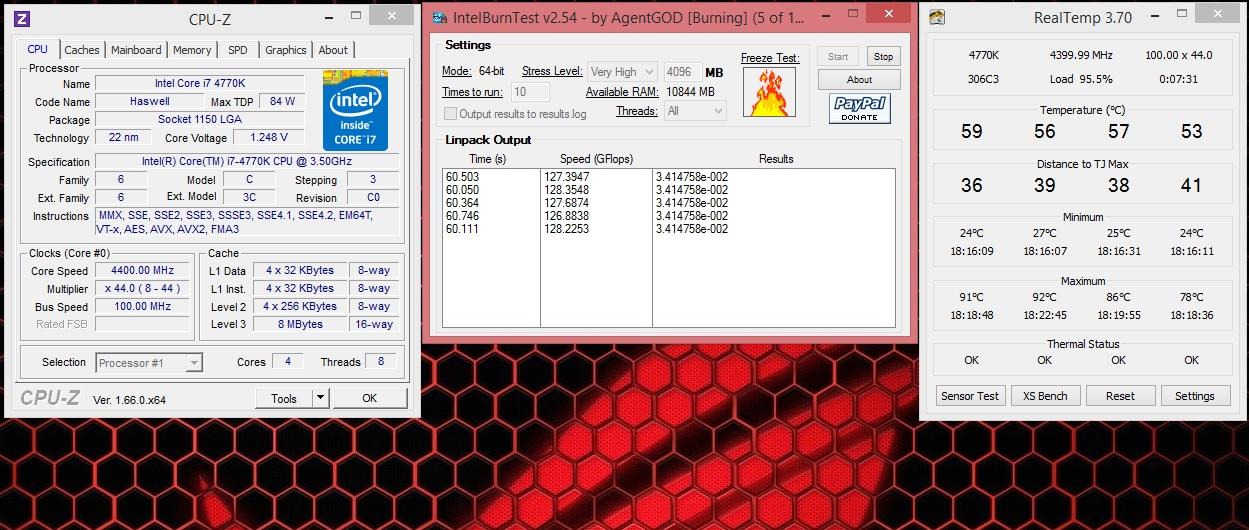Click the IntelBurnTest title bar icon
Screen dimensions: 1249x530
pos(439,17)
